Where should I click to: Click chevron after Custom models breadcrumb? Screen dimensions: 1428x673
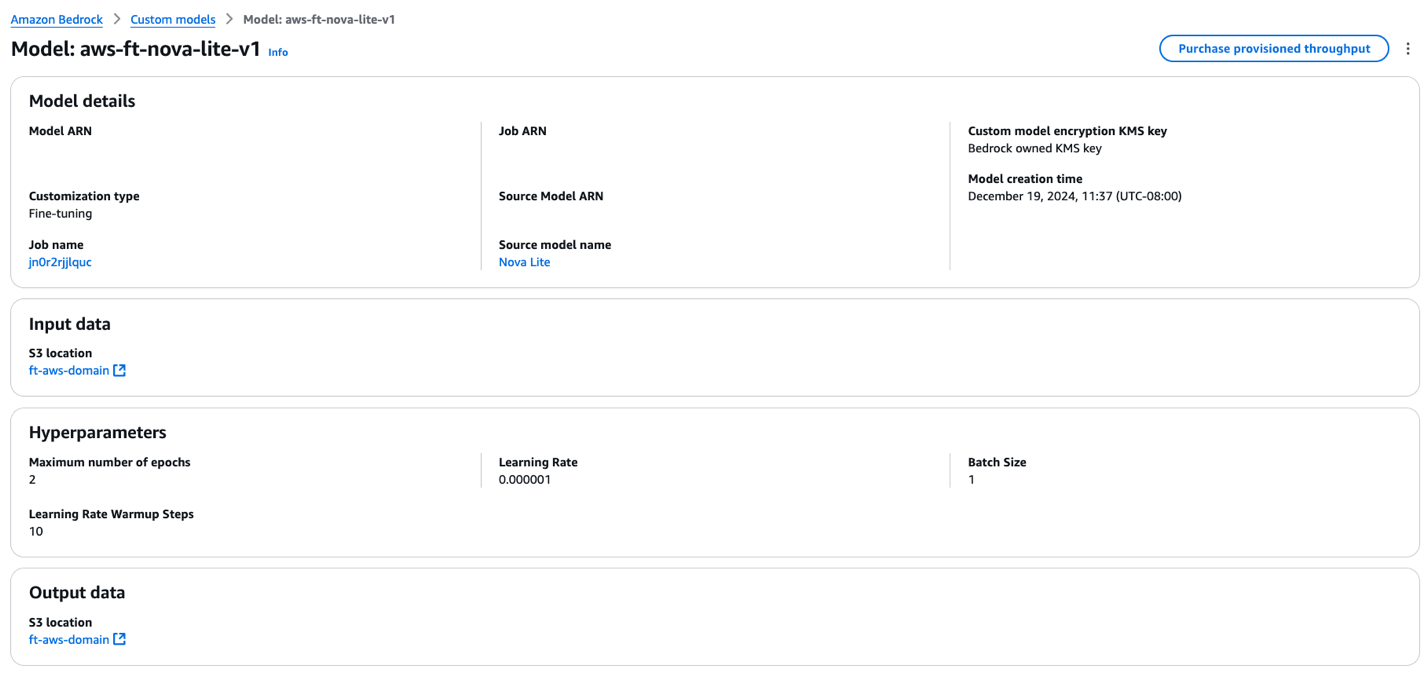click(229, 20)
